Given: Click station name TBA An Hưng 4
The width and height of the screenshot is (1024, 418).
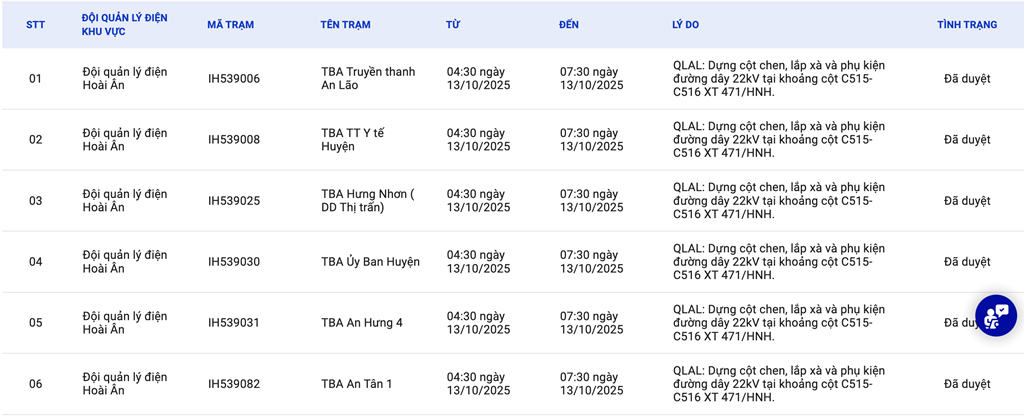Looking at the screenshot, I should pyautogui.click(x=361, y=323).
